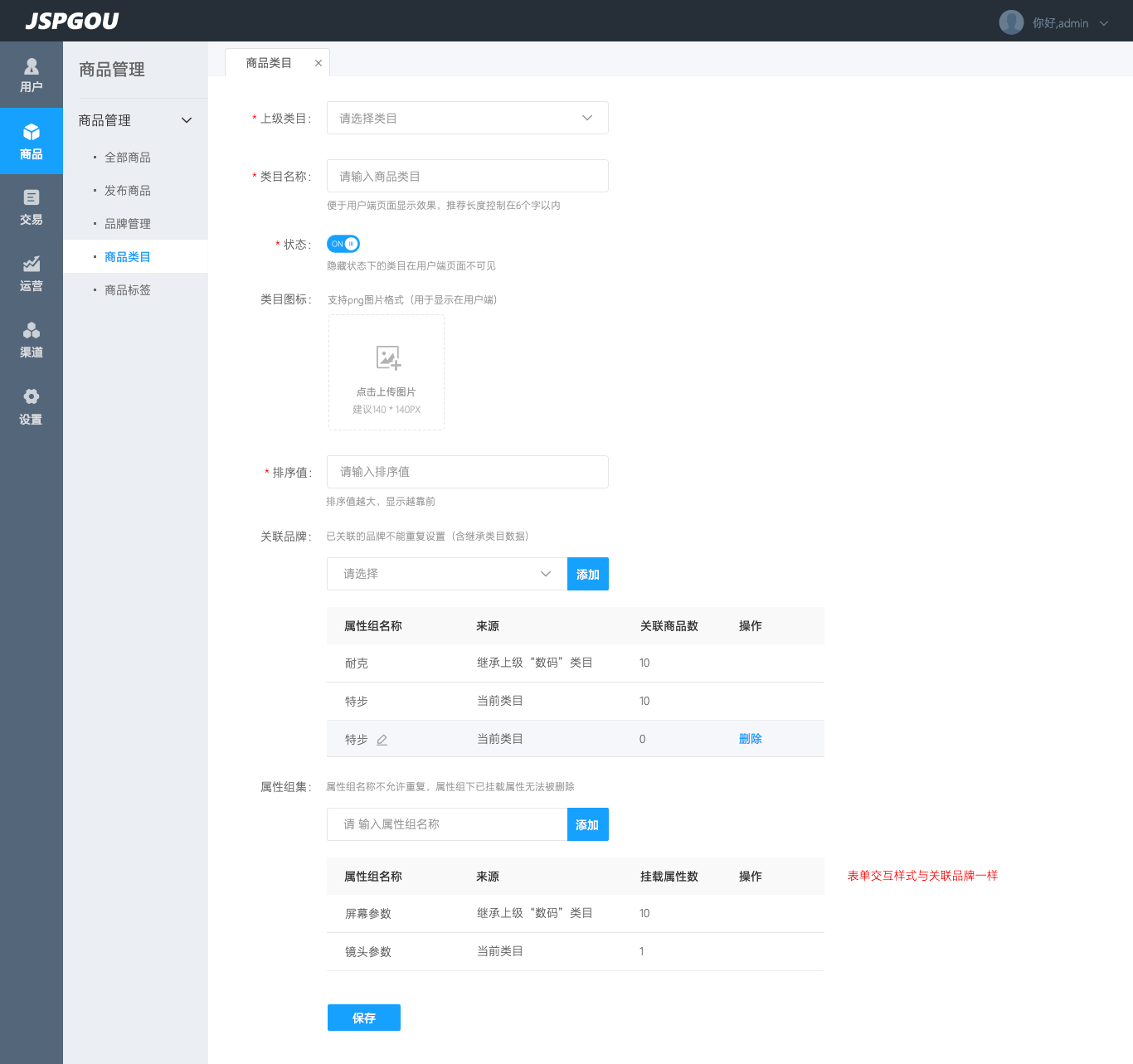The width and height of the screenshot is (1133, 1064).
Task: Collapse the 商品管理 menu group
Action: [x=187, y=120]
